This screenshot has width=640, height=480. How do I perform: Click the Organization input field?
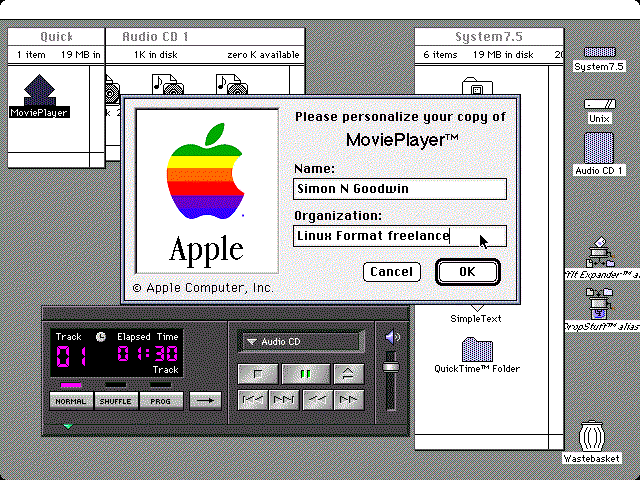pos(400,236)
